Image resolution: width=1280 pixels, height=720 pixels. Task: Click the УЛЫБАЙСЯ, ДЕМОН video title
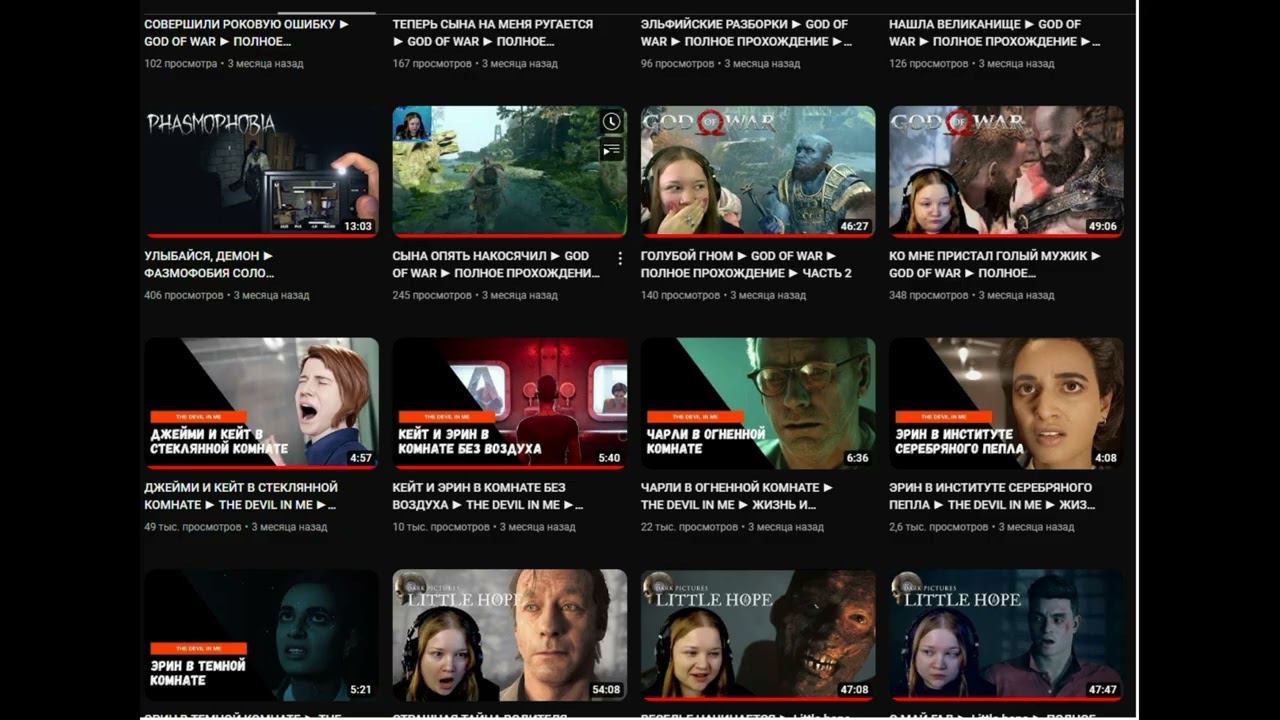[x=209, y=264]
